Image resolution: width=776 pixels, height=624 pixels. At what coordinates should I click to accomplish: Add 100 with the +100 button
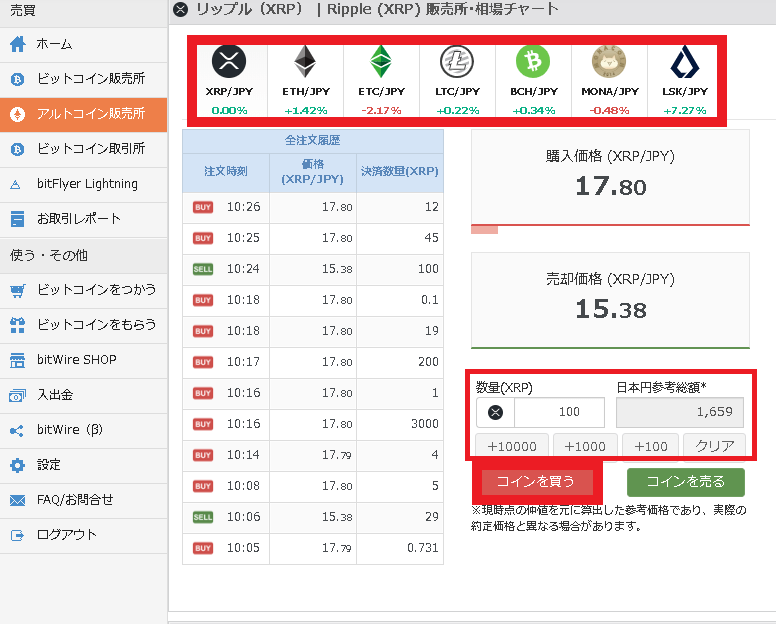coord(650,446)
